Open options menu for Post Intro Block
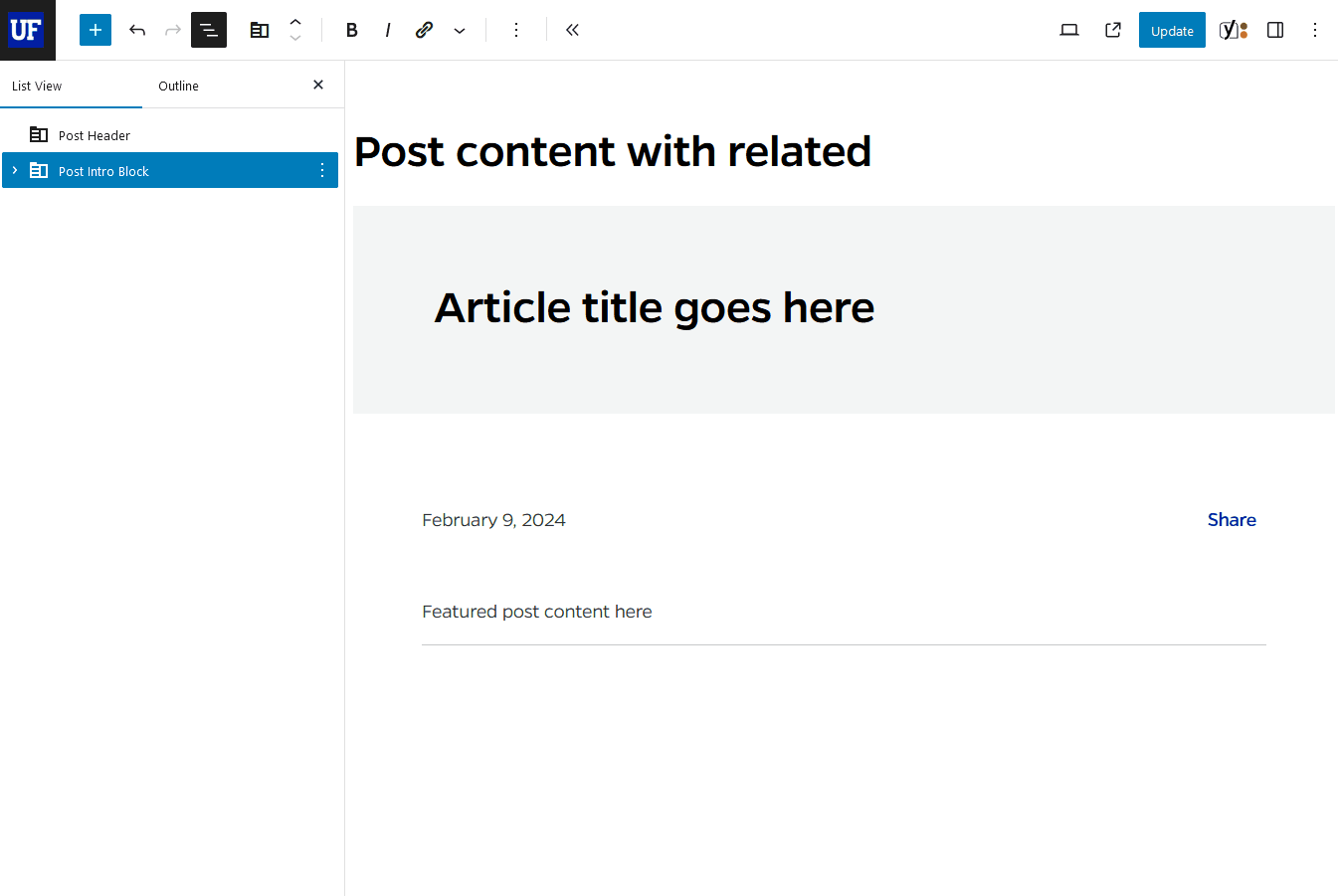Screen dimensions: 1338x896 [321, 170]
